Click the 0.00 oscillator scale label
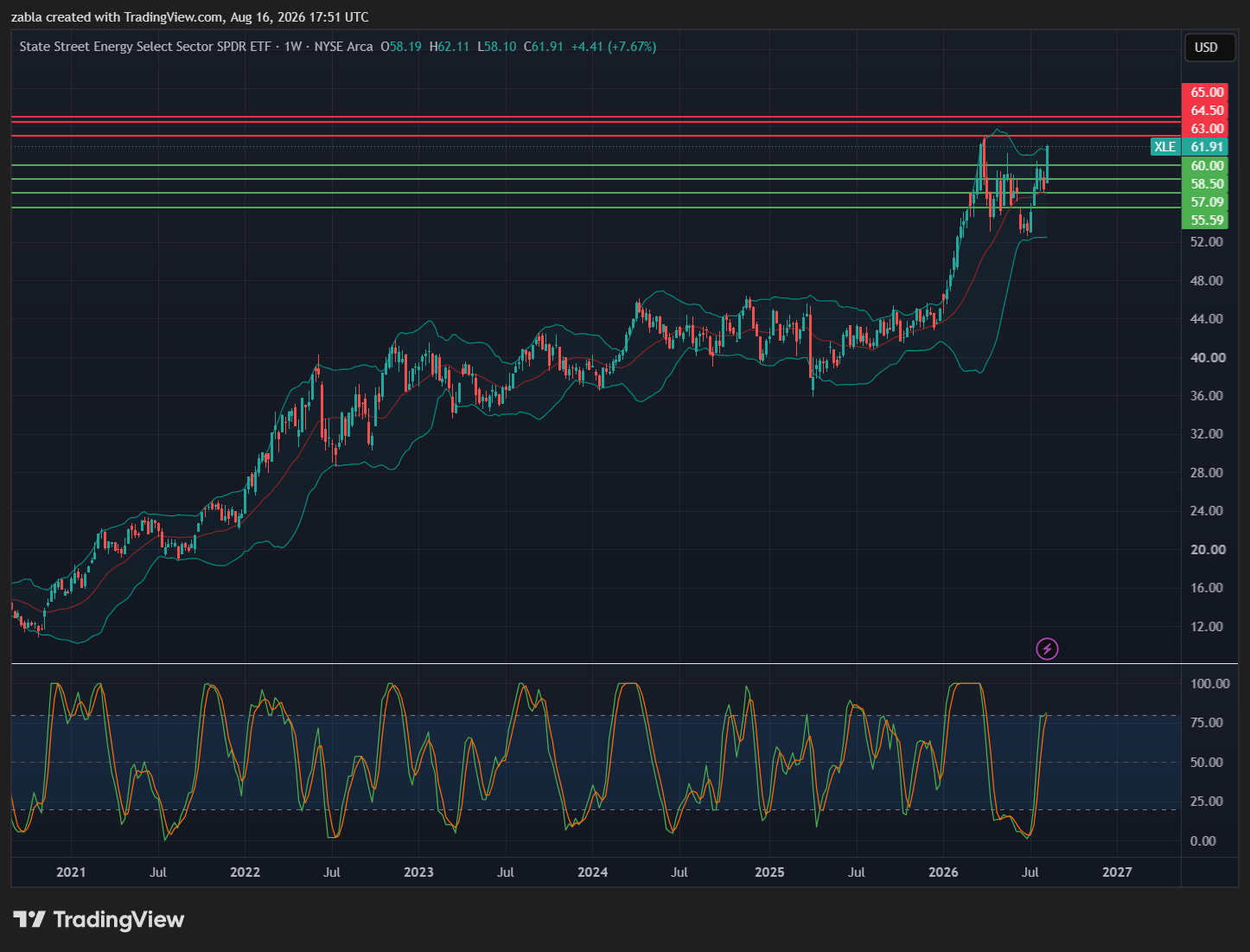This screenshot has width=1250, height=952. (x=1203, y=841)
